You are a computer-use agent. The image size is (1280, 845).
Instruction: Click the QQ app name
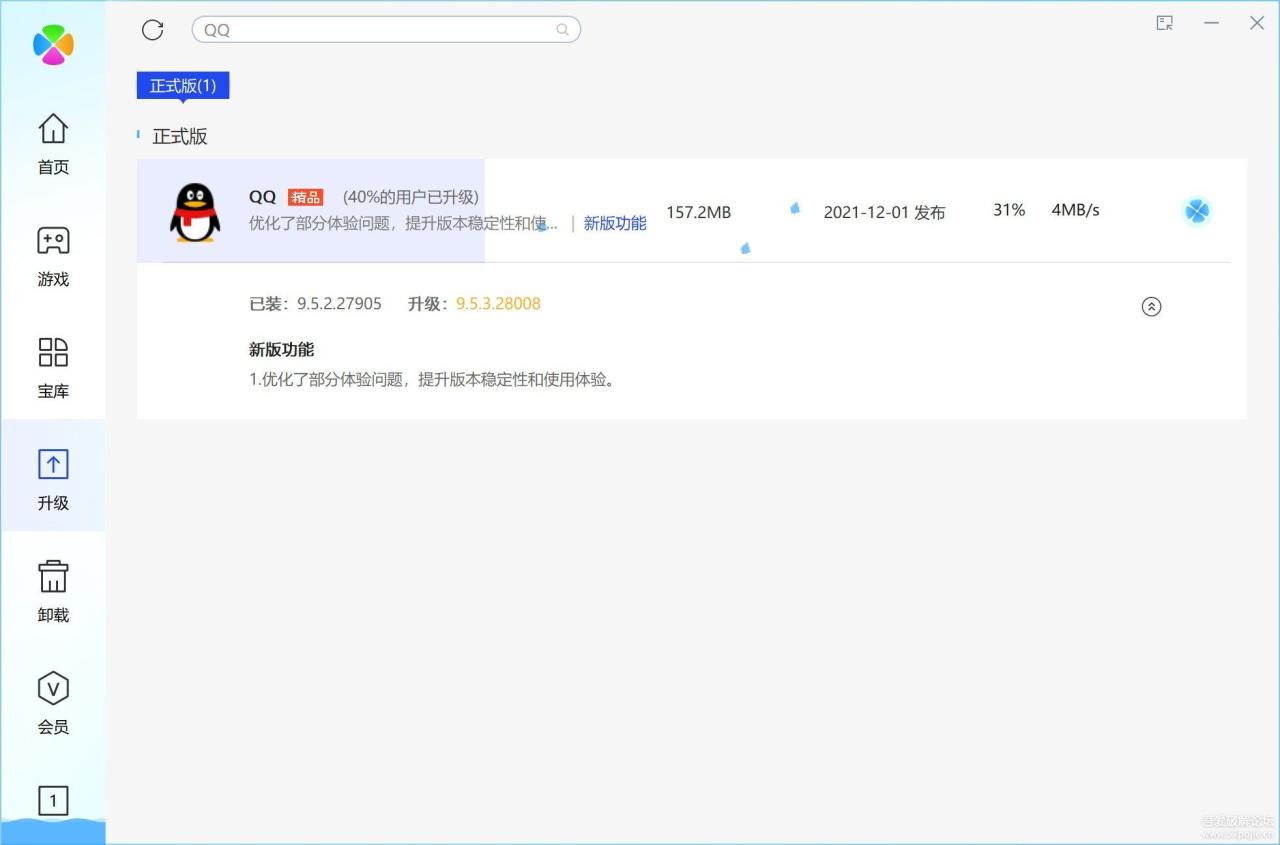pos(262,197)
